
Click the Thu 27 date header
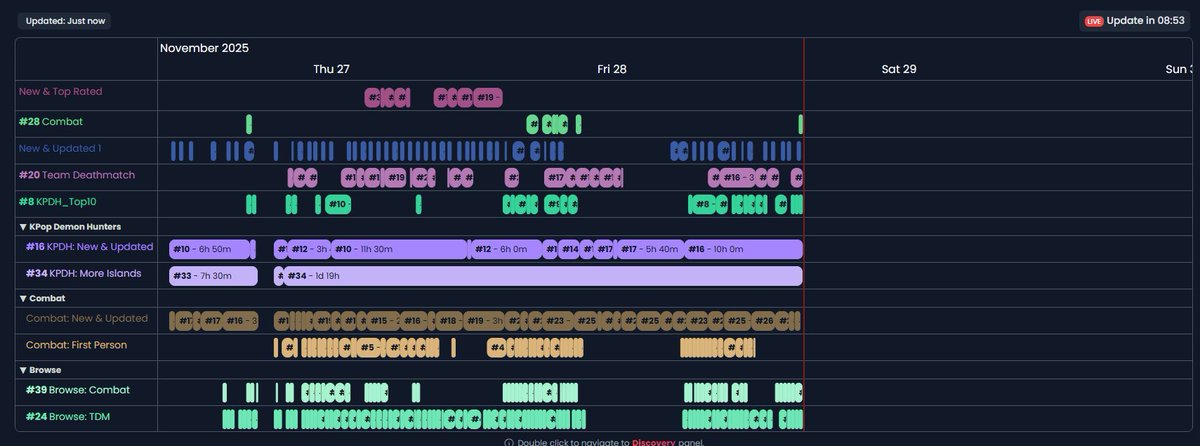331,69
